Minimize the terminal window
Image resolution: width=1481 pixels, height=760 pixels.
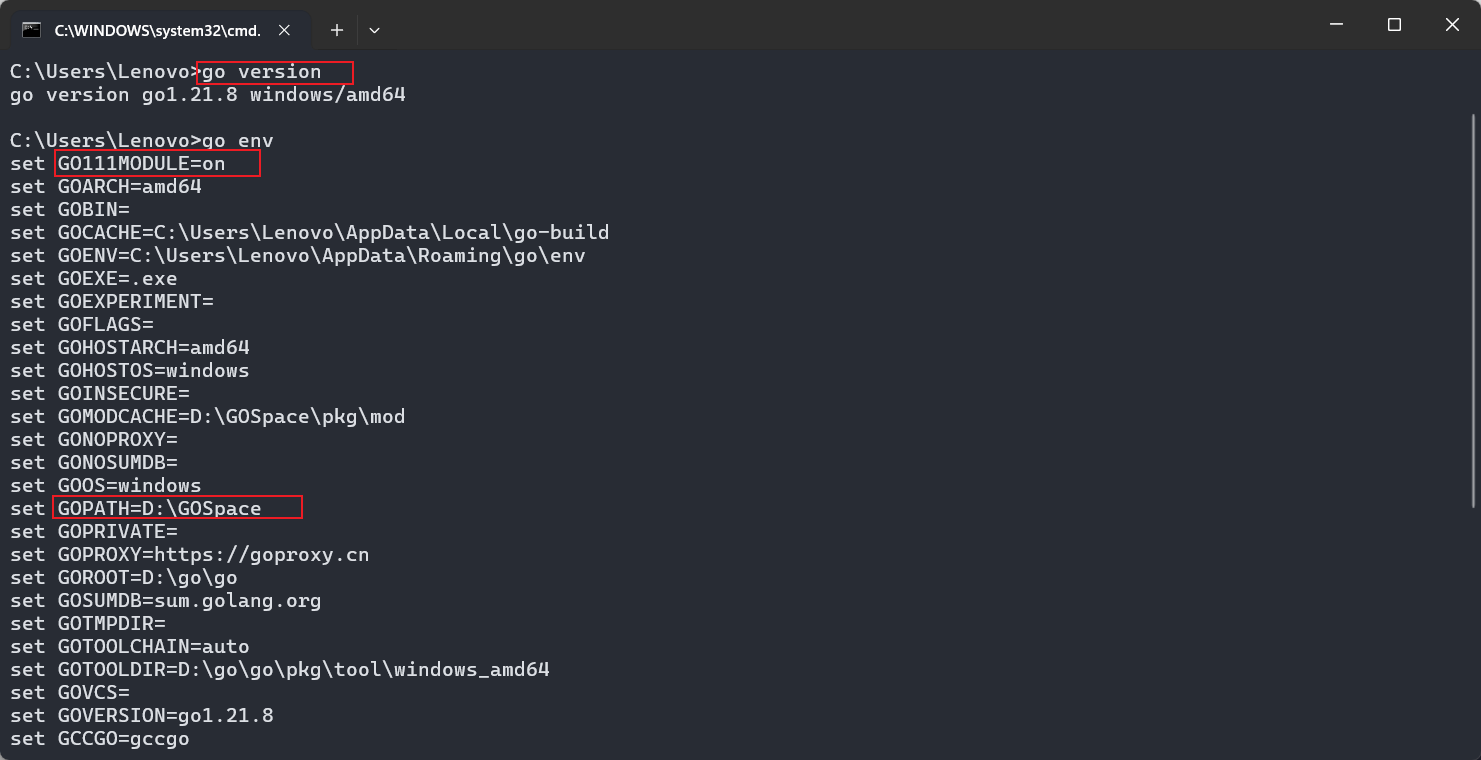pos(1337,25)
